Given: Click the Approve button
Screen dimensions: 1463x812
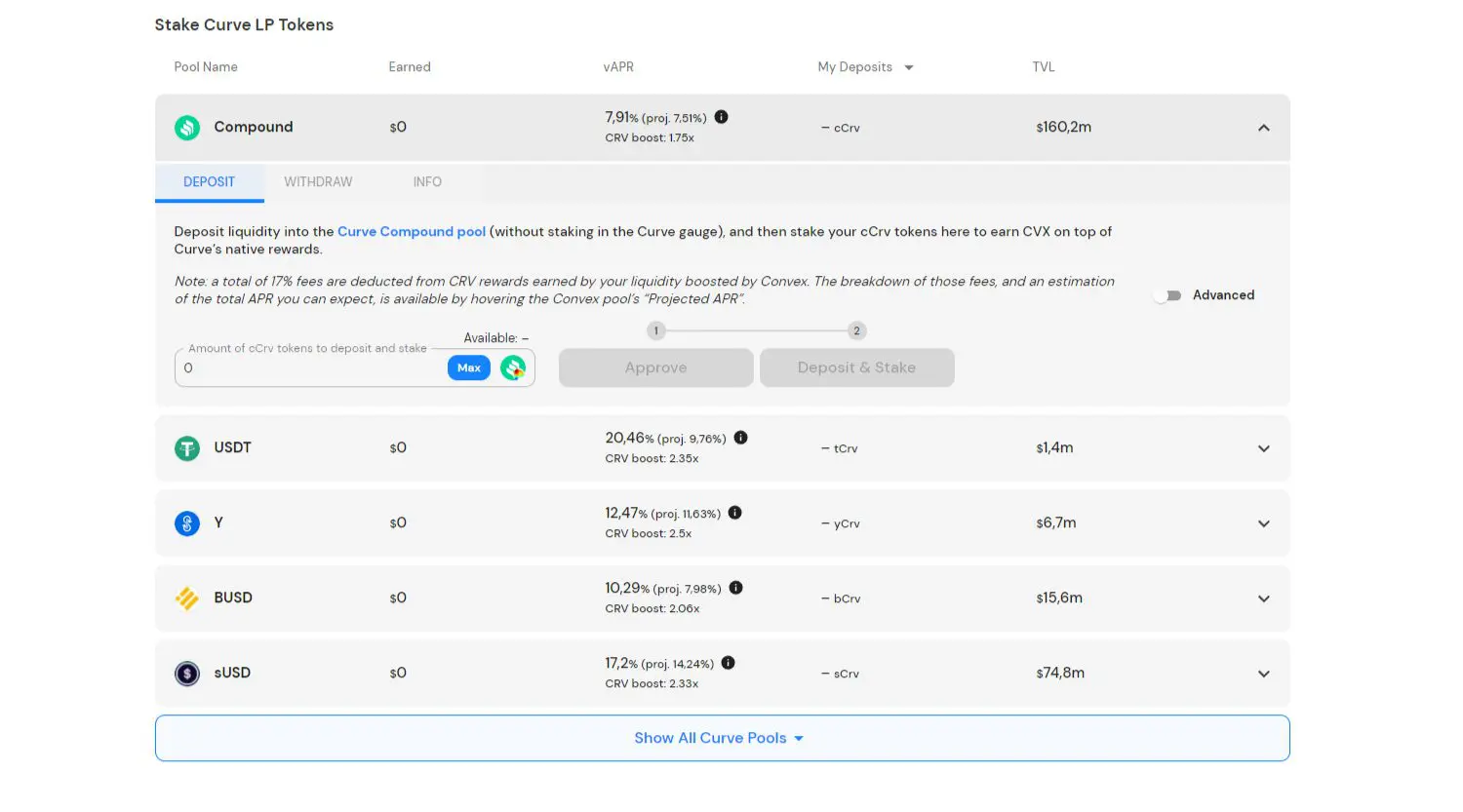Looking at the screenshot, I should coord(656,367).
